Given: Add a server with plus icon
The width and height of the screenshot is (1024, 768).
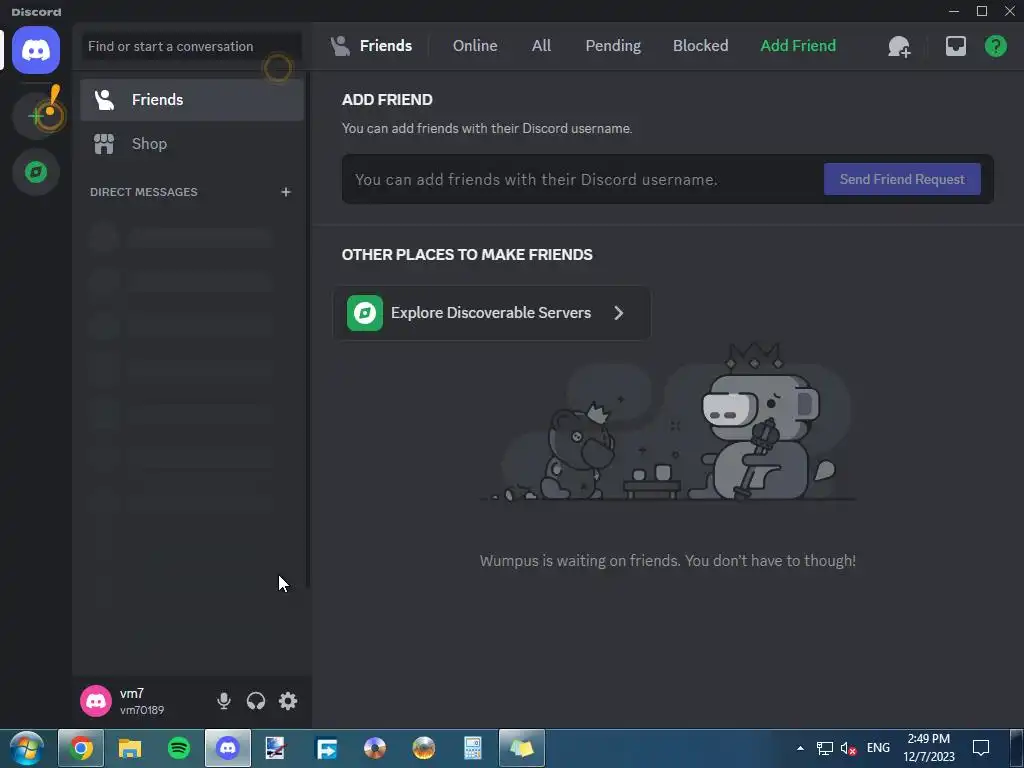Looking at the screenshot, I should [x=36, y=116].
